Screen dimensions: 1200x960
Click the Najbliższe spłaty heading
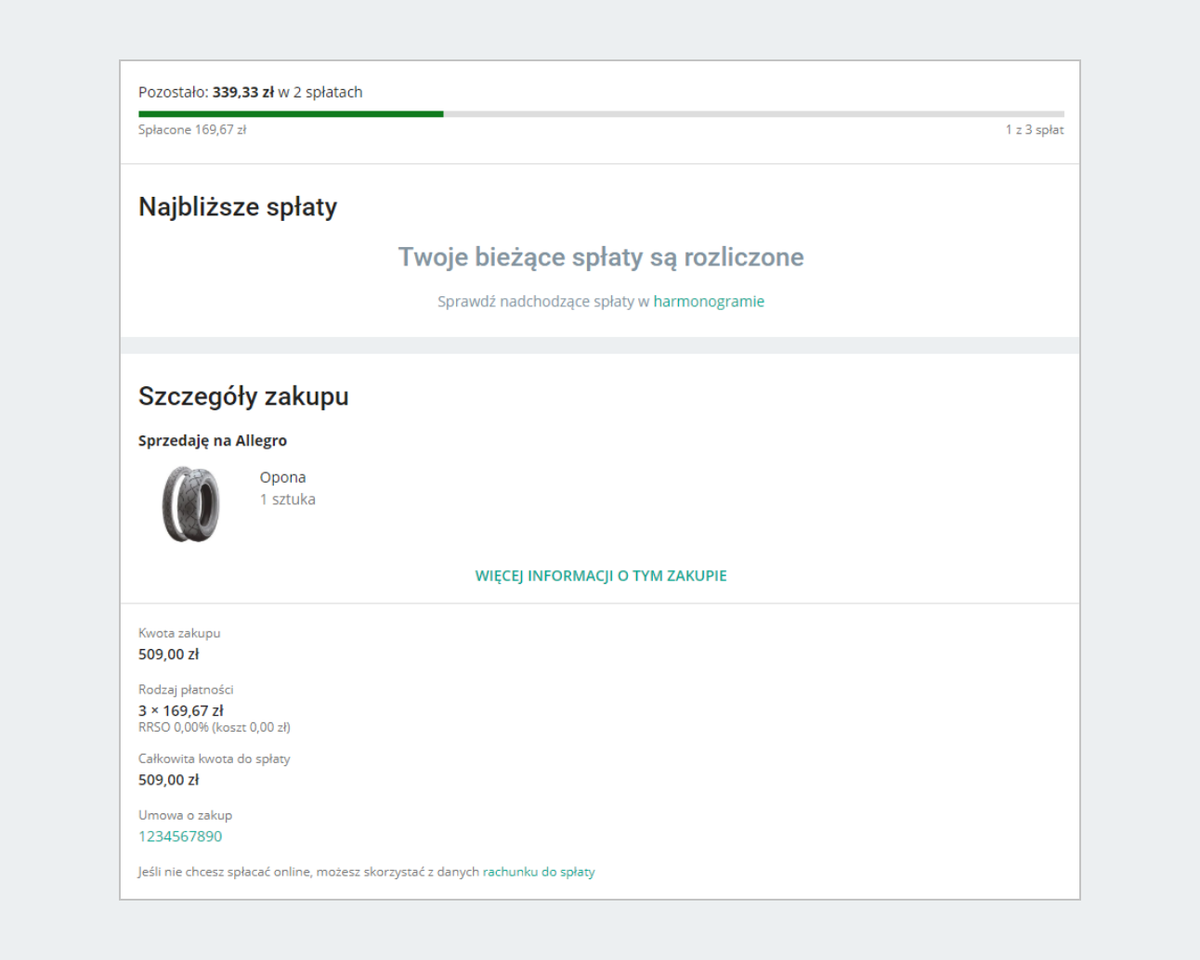237,207
